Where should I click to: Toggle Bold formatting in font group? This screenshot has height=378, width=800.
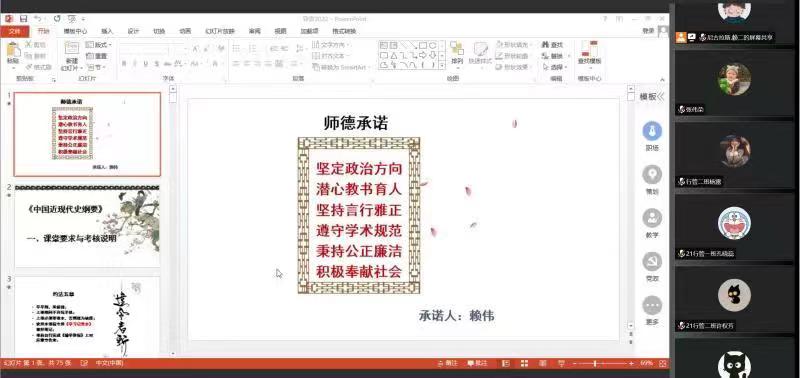123,64
